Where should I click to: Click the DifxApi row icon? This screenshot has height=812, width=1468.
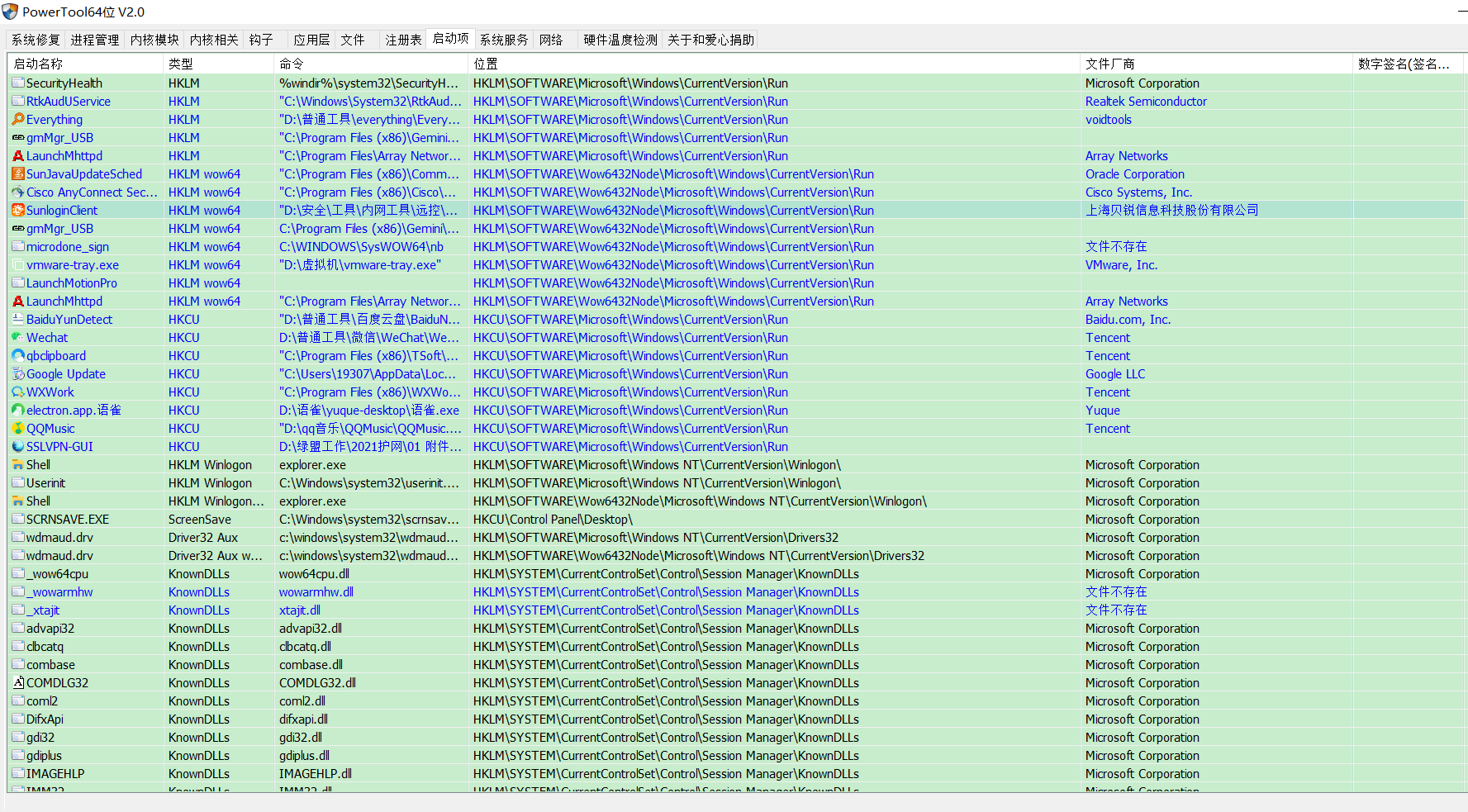18,719
